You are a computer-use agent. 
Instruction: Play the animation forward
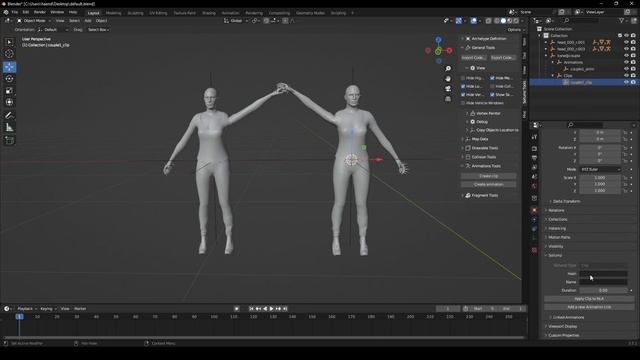[271, 309]
